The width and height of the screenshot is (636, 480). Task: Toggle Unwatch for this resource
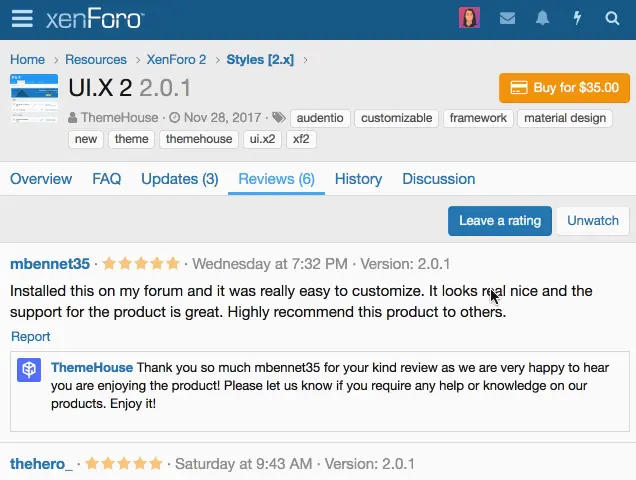pos(593,221)
